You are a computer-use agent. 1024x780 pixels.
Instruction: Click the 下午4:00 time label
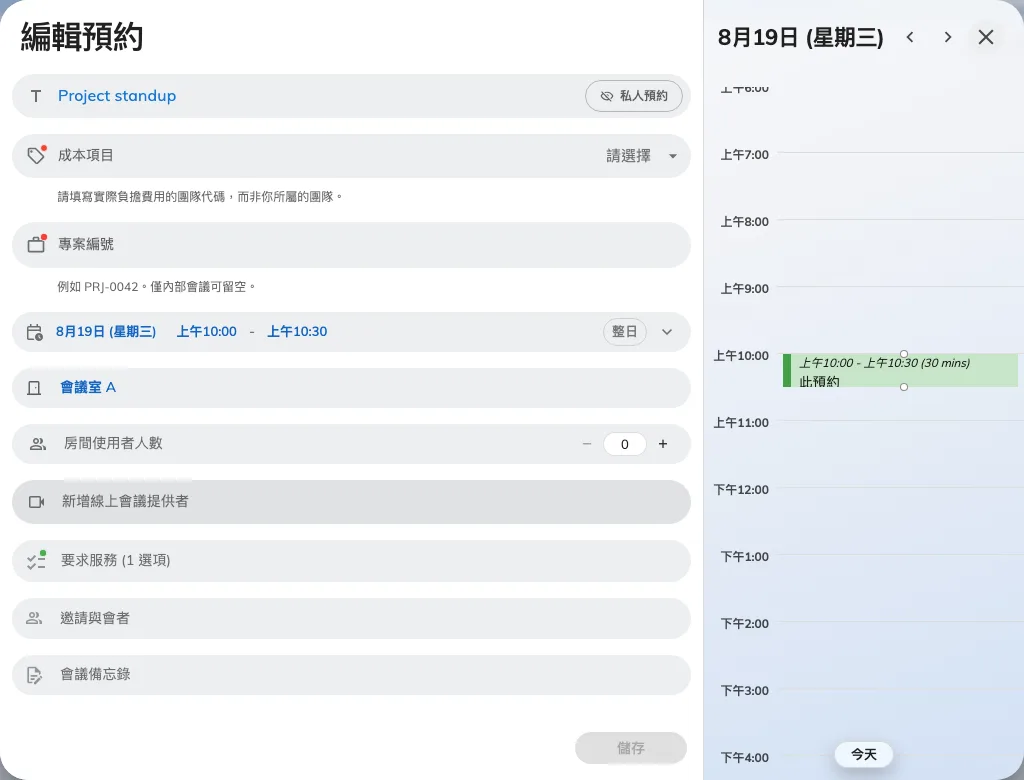tap(744, 758)
